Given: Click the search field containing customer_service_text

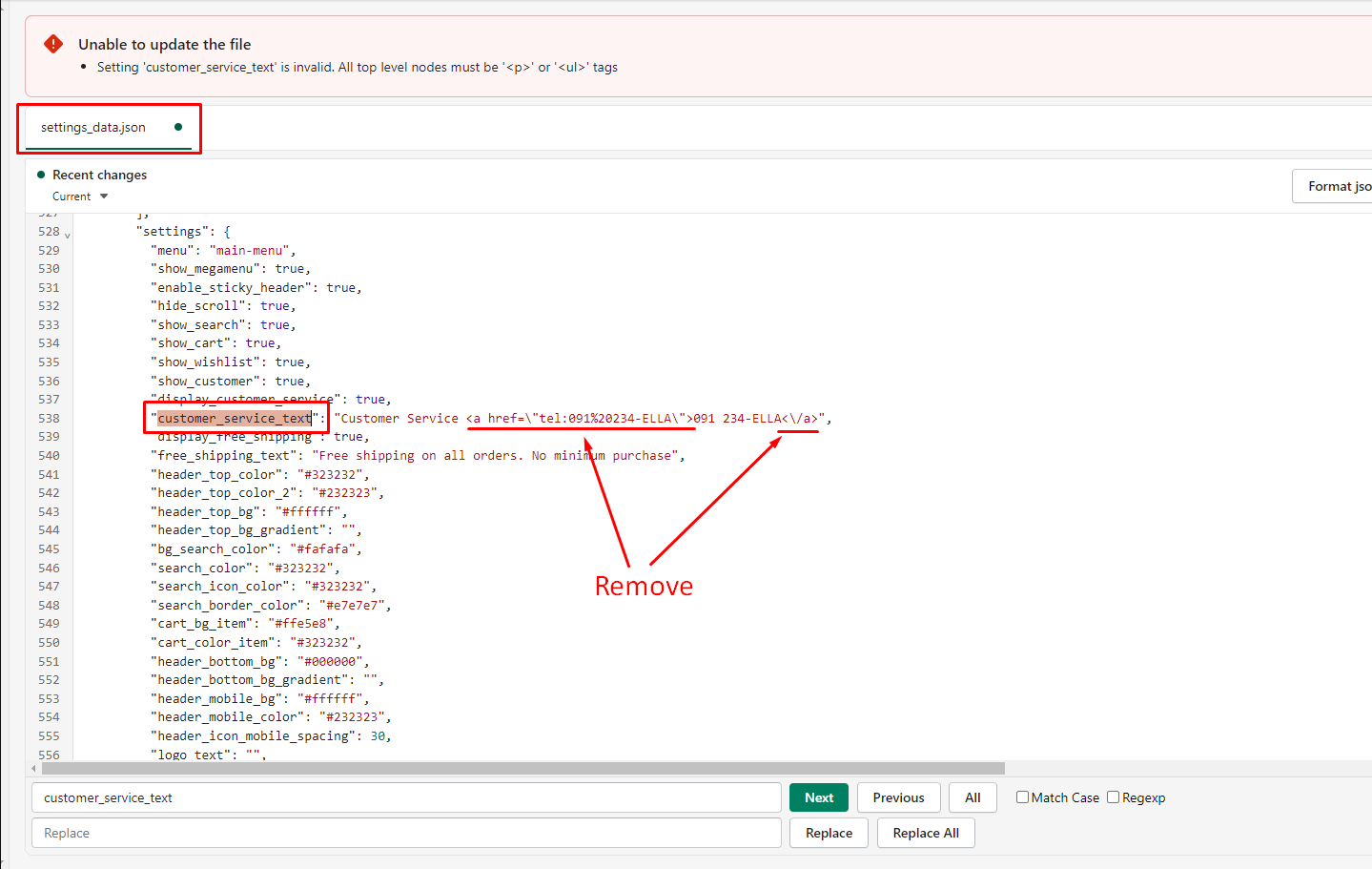Looking at the screenshot, I should coord(406,797).
